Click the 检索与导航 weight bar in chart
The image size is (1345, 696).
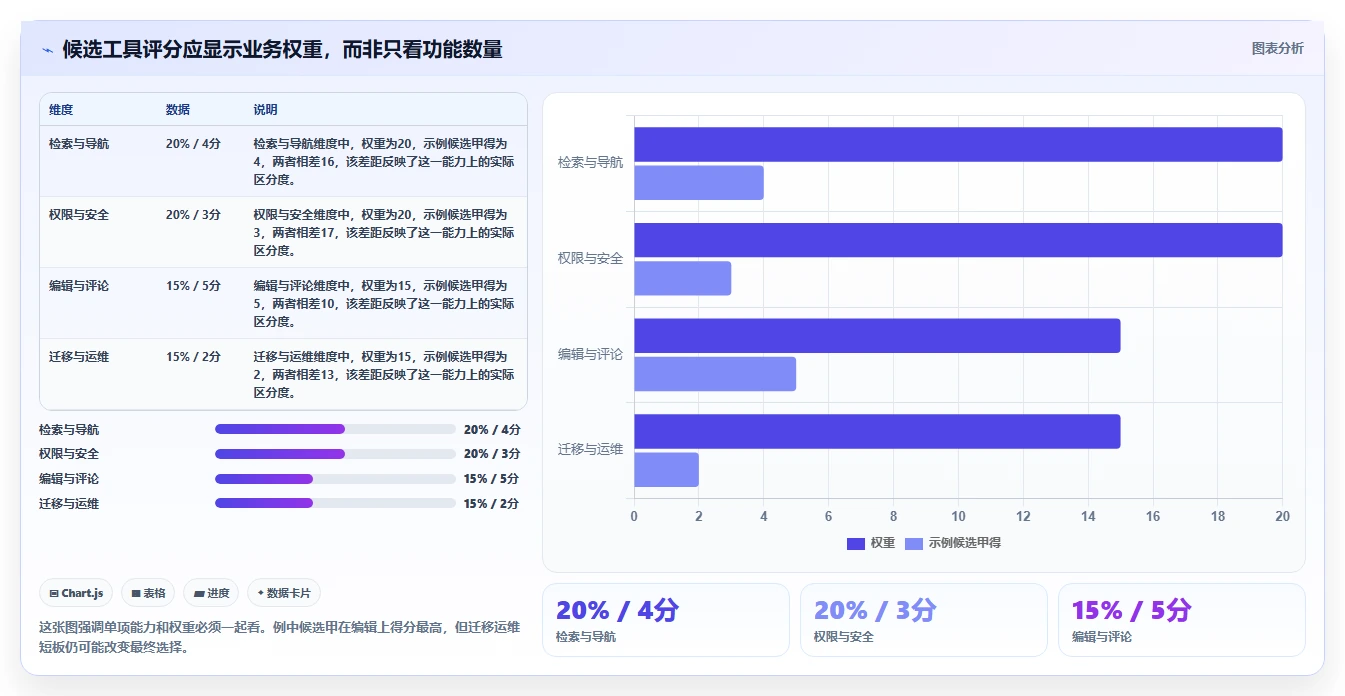pyautogui.click(x=958, y=144)
